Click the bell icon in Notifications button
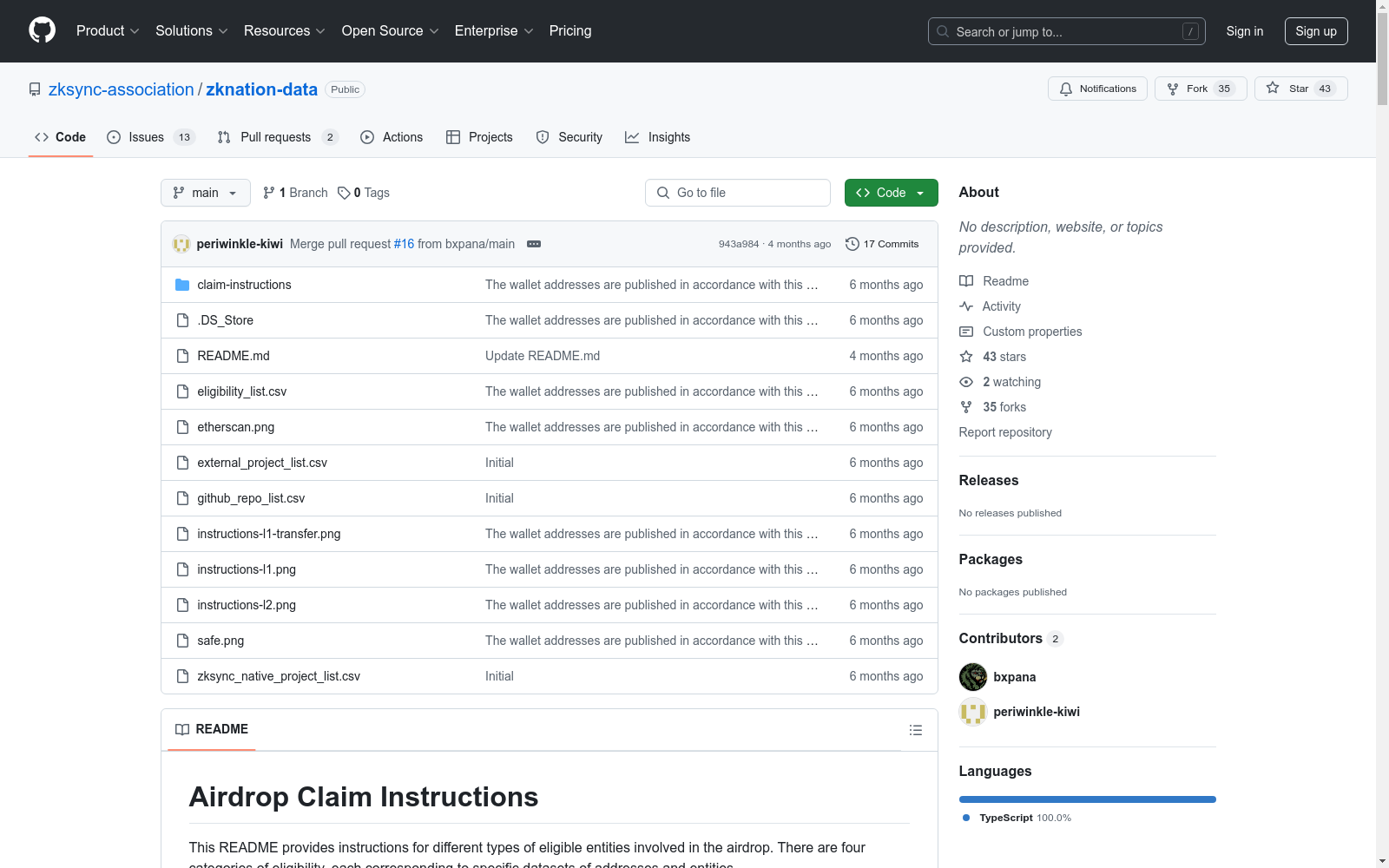The height and width of the screenshot is (868, 1389). pos(1066,89)
